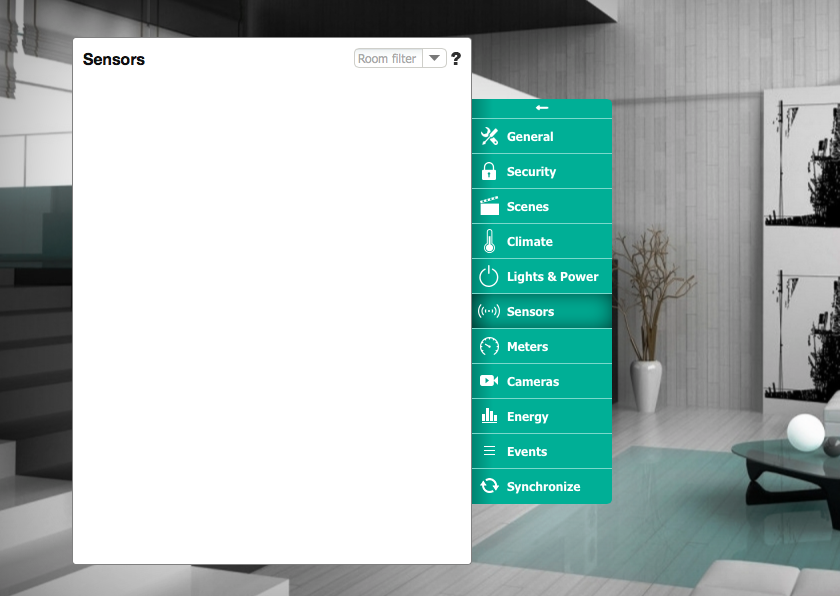Click the wrench and screwdriver General icon
Viewport: 840px width, 596px height.
[x=489, y=137]
